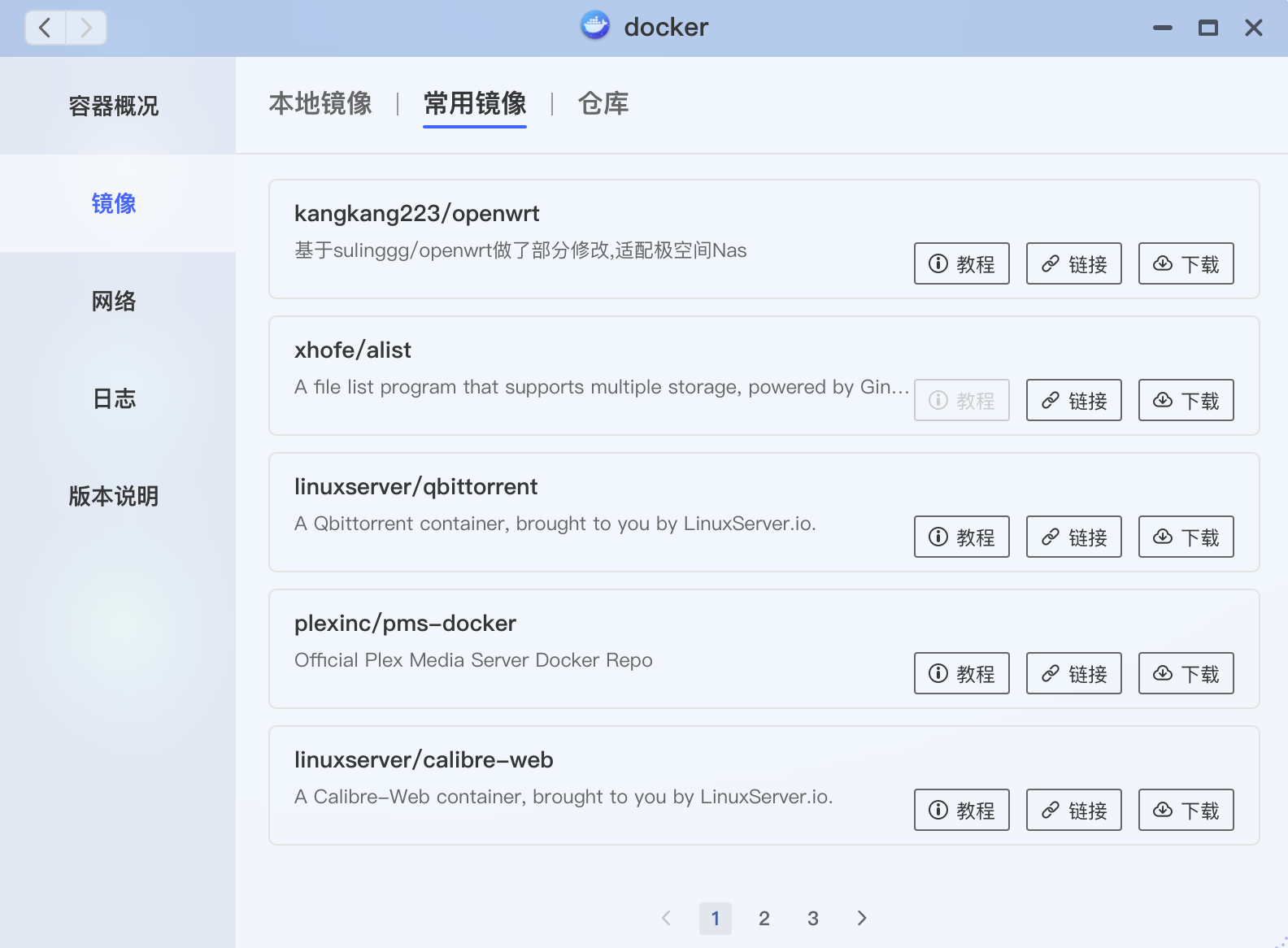
Task: Switch to the 本地镜像 tab
Action: pos(320,103)
